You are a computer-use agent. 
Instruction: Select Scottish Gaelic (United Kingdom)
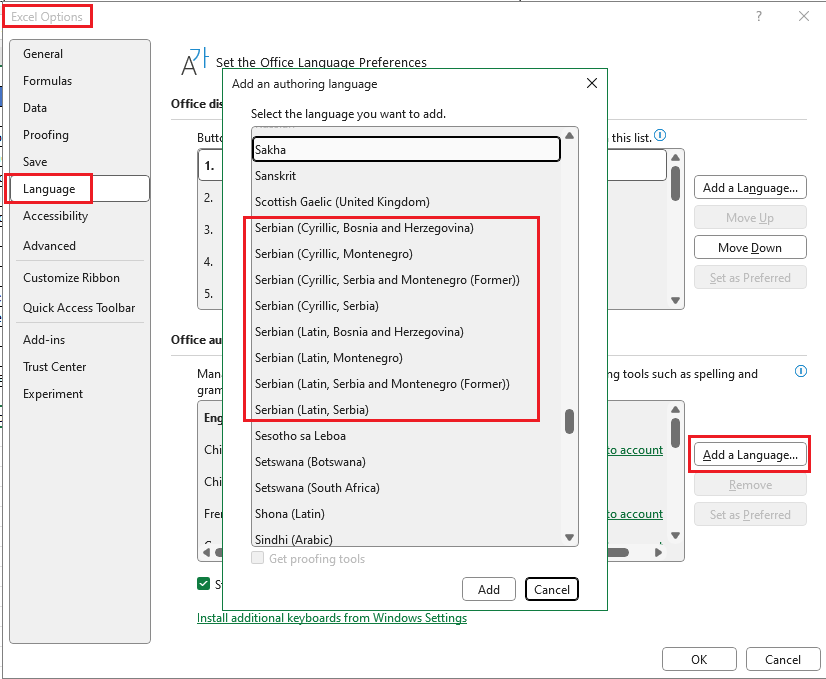coord(406,202)
